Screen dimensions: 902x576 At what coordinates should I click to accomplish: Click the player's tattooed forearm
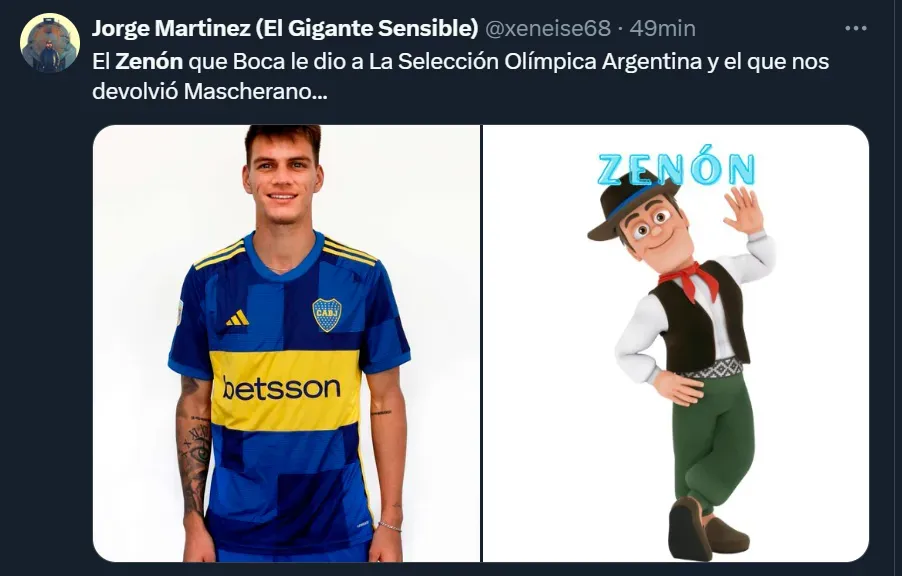point(193,455)
